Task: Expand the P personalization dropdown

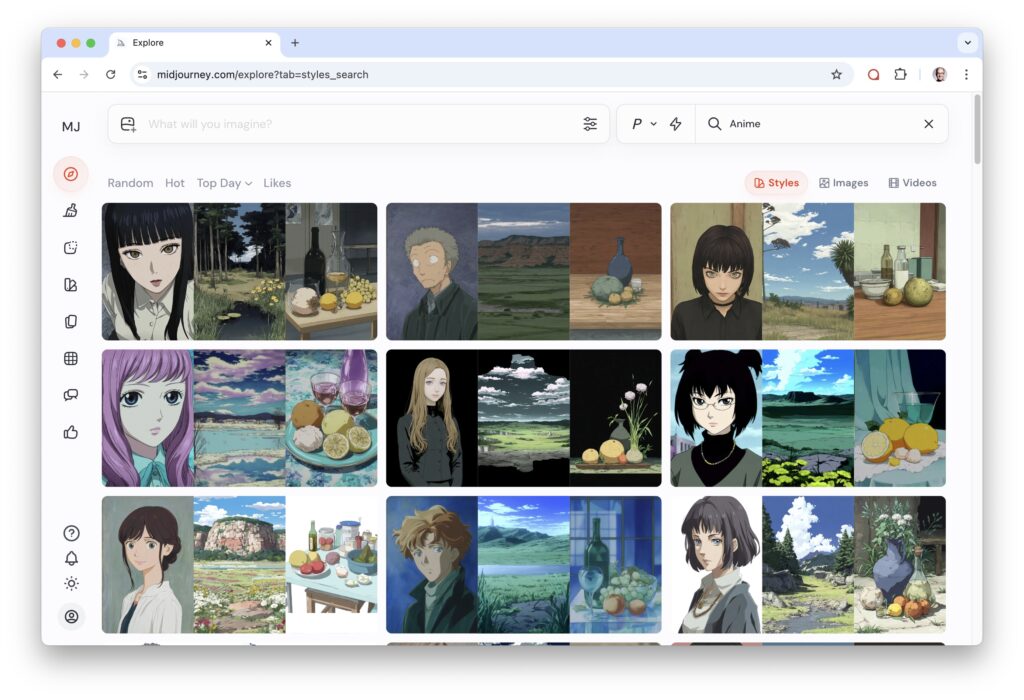Action: point(643,124)
